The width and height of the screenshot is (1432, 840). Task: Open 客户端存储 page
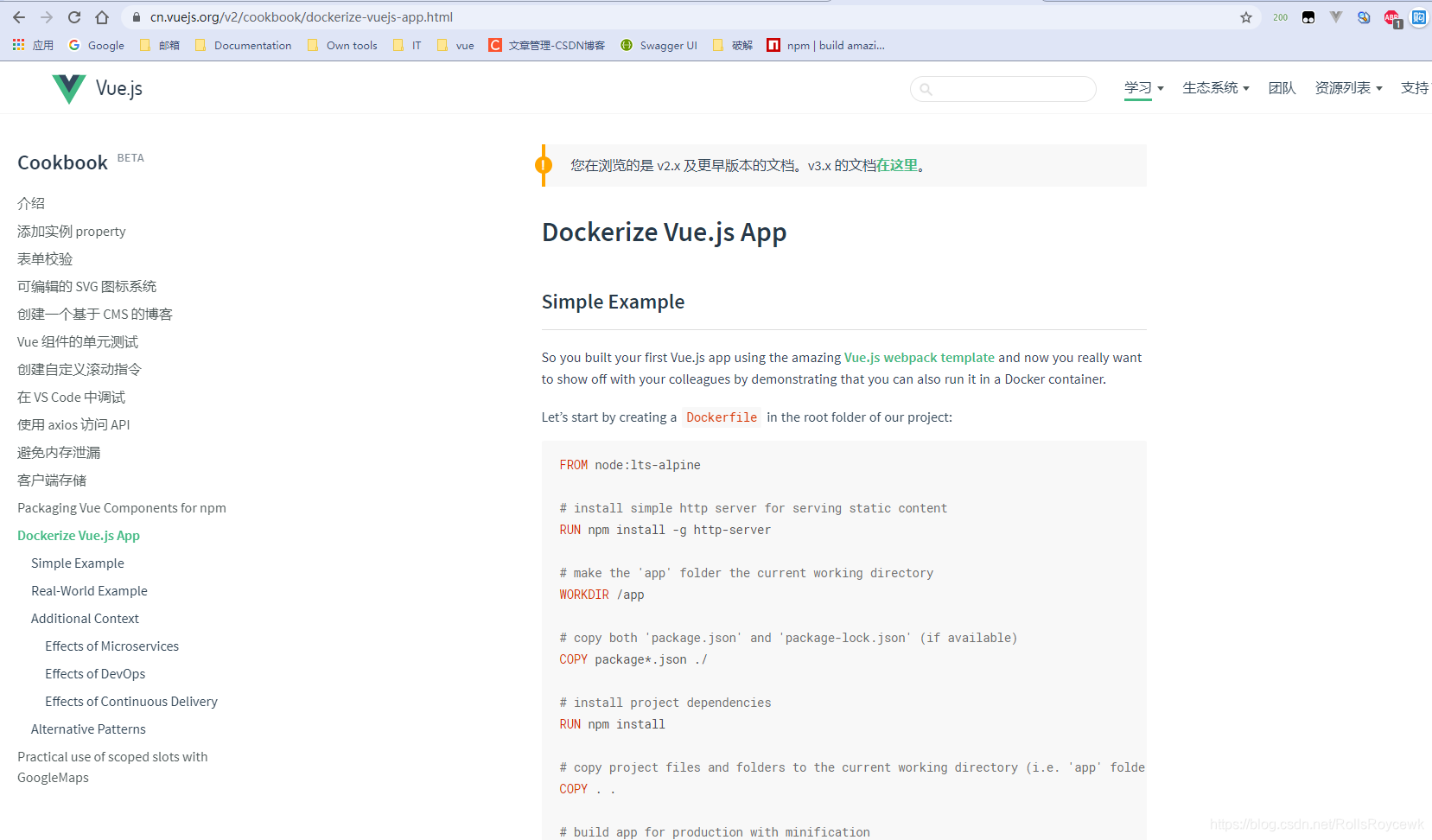(52, 480)
